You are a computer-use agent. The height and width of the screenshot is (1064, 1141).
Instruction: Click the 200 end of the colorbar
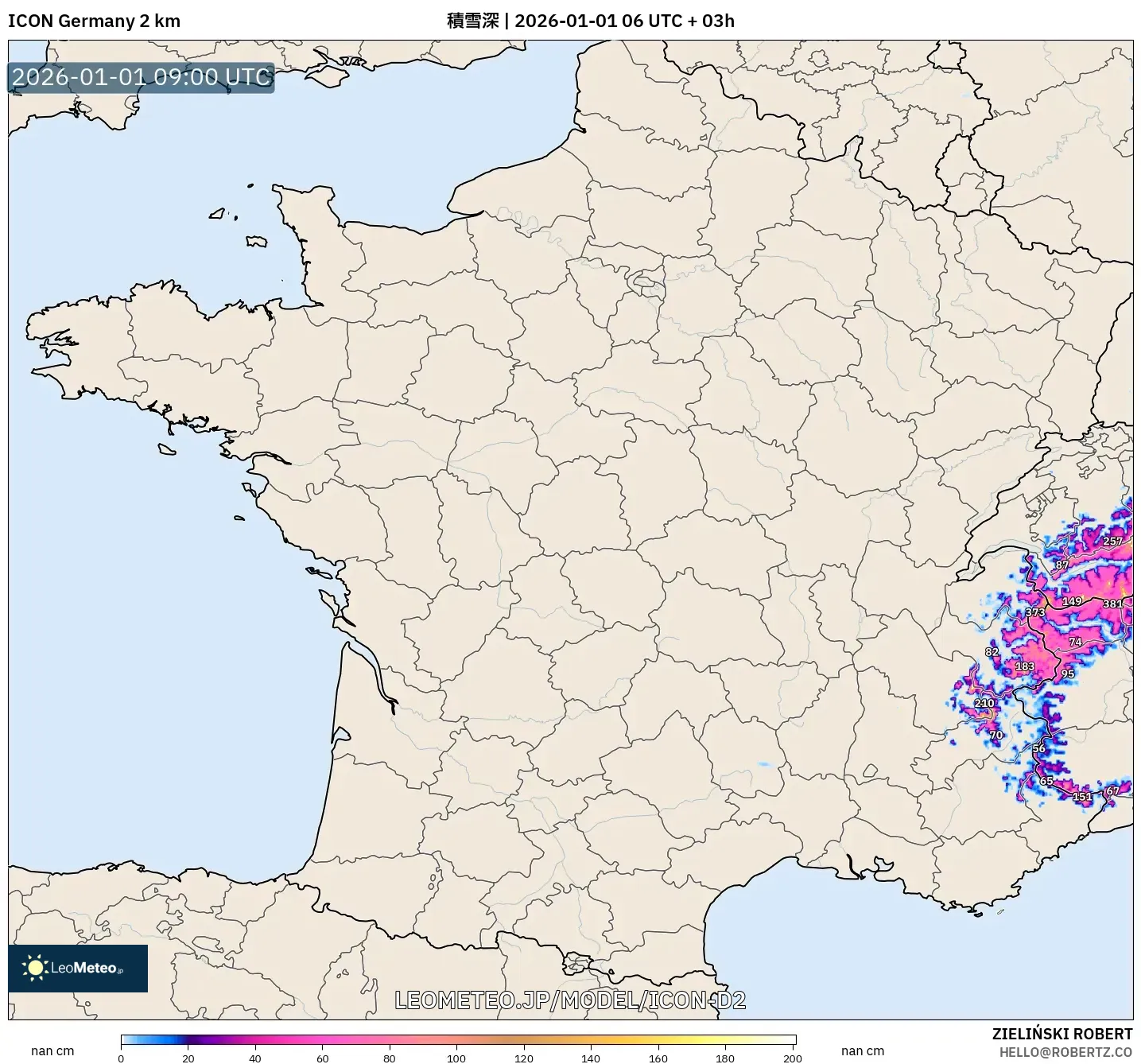tap(794, 1039)
